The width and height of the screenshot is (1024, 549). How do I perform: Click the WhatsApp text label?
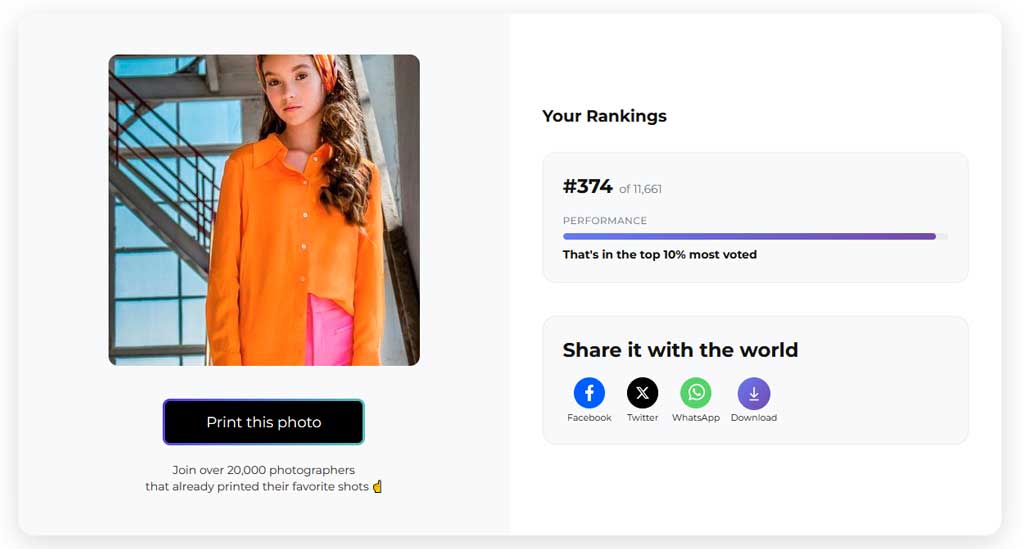coord(696,418)
